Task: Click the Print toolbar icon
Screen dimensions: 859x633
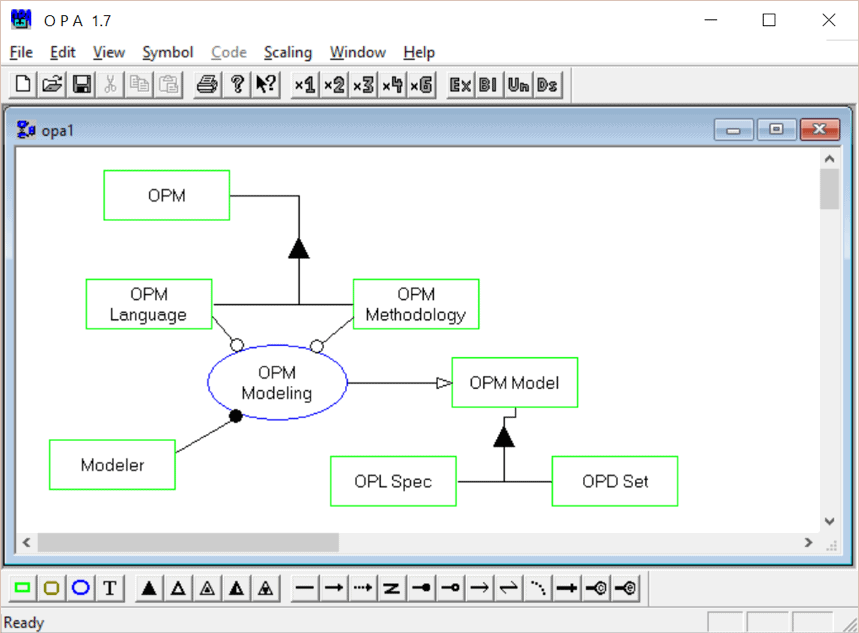Action: 207,85
